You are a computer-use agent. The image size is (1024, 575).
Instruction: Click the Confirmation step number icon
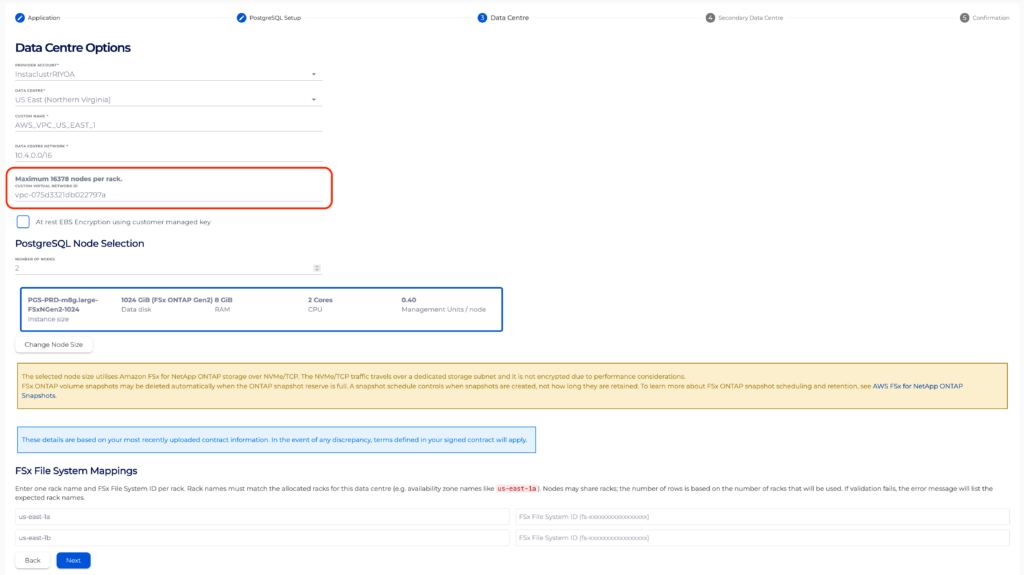coord(964,18)
